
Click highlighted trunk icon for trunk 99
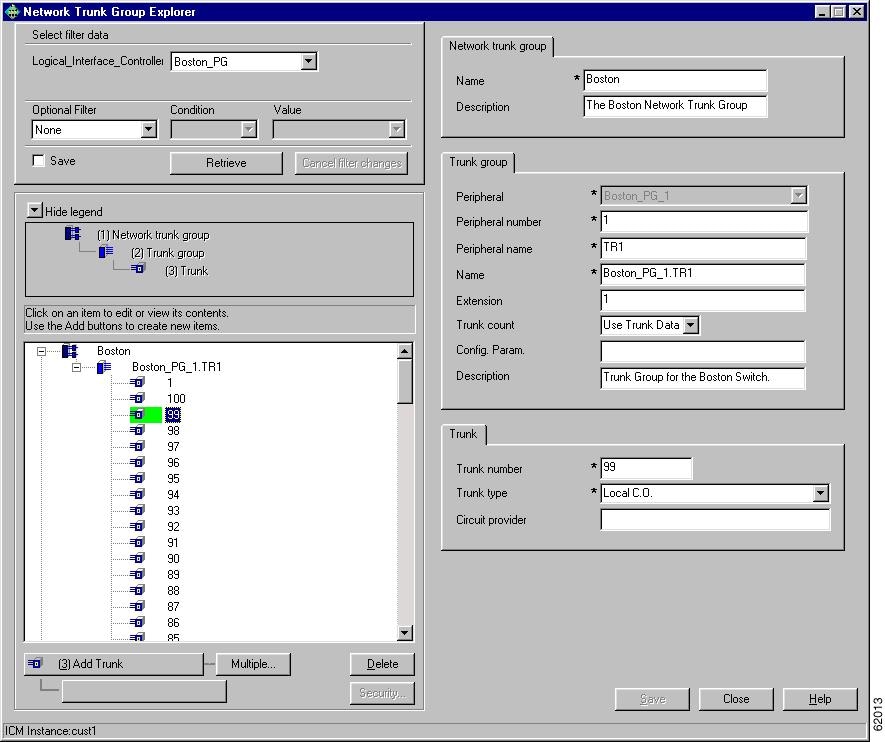tap(137, 415)
